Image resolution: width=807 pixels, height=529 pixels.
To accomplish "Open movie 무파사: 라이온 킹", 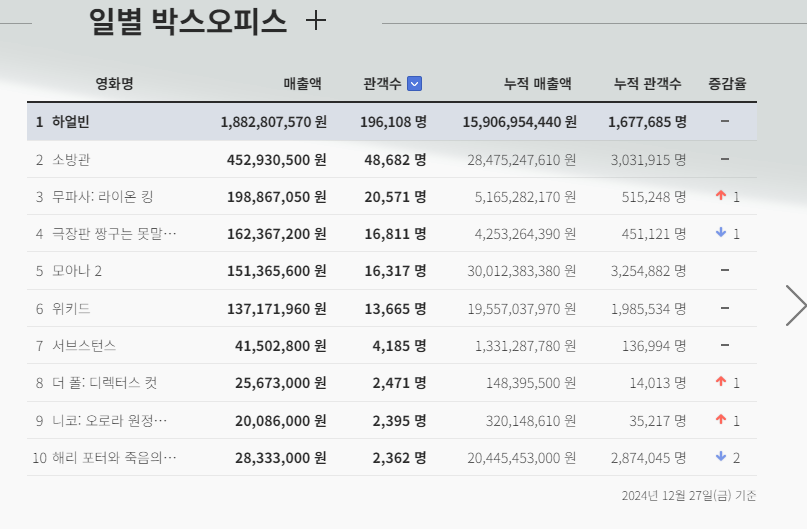I will tap(103, 197).
